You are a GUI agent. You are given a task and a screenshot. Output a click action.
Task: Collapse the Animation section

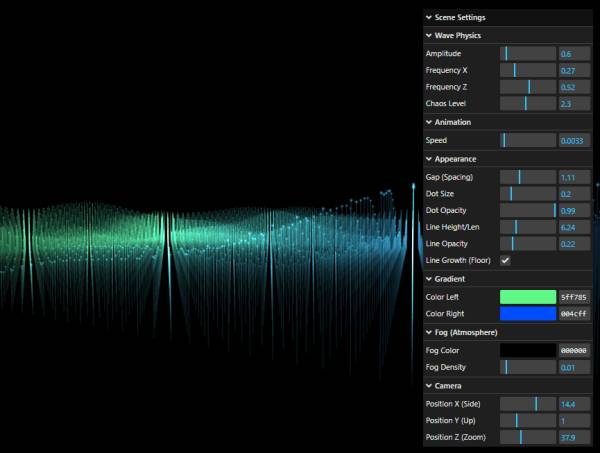tap(453, 122)
